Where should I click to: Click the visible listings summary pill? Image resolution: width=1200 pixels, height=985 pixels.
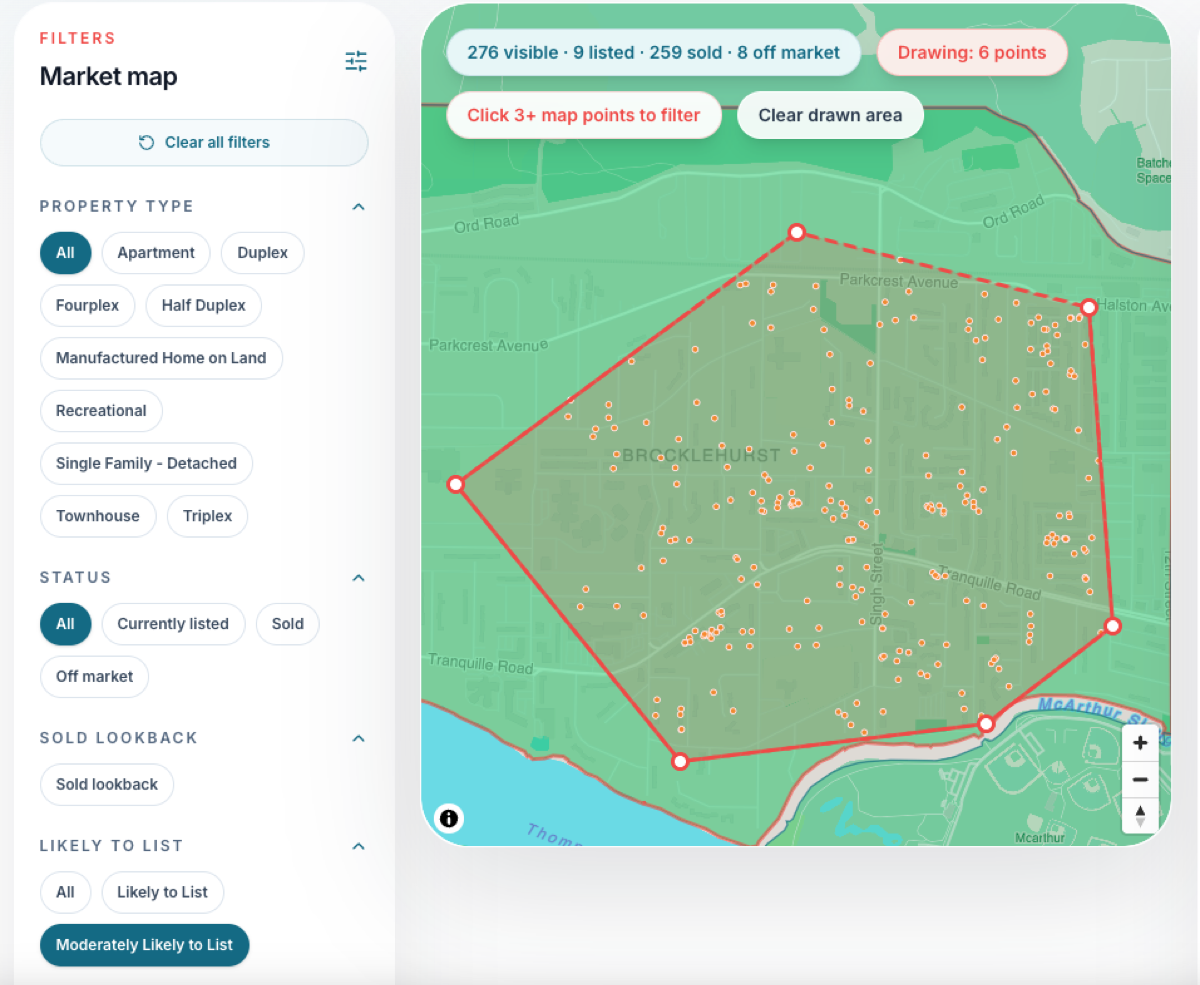click(x=654, y=53)
